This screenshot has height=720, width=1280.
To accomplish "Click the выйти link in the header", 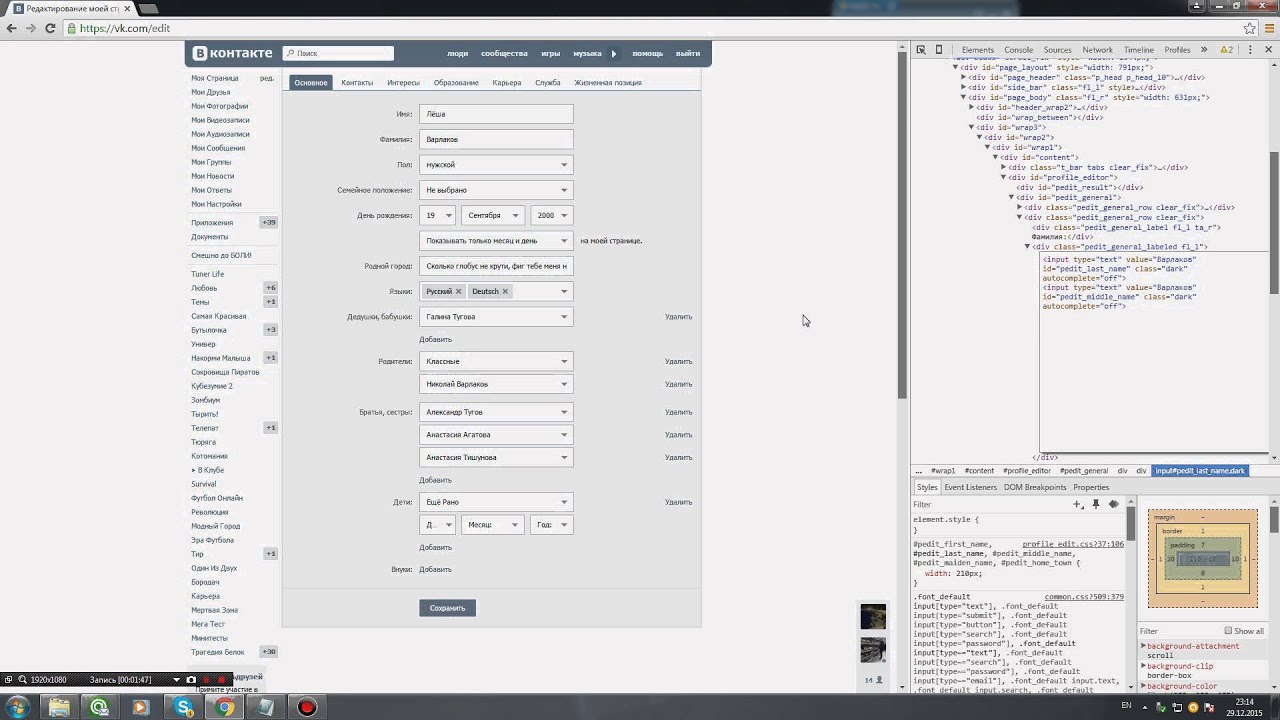I will pyautogui.click(x=687, y=53).
